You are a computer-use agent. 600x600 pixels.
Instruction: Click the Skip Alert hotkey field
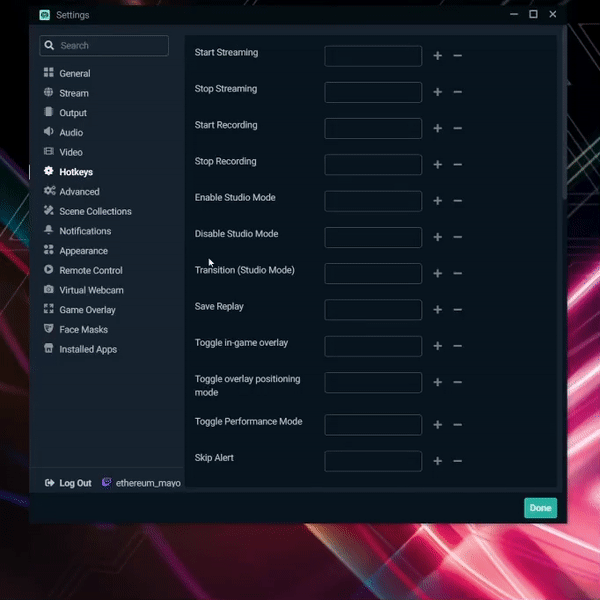pyautogui.click(x=373, y=461)
